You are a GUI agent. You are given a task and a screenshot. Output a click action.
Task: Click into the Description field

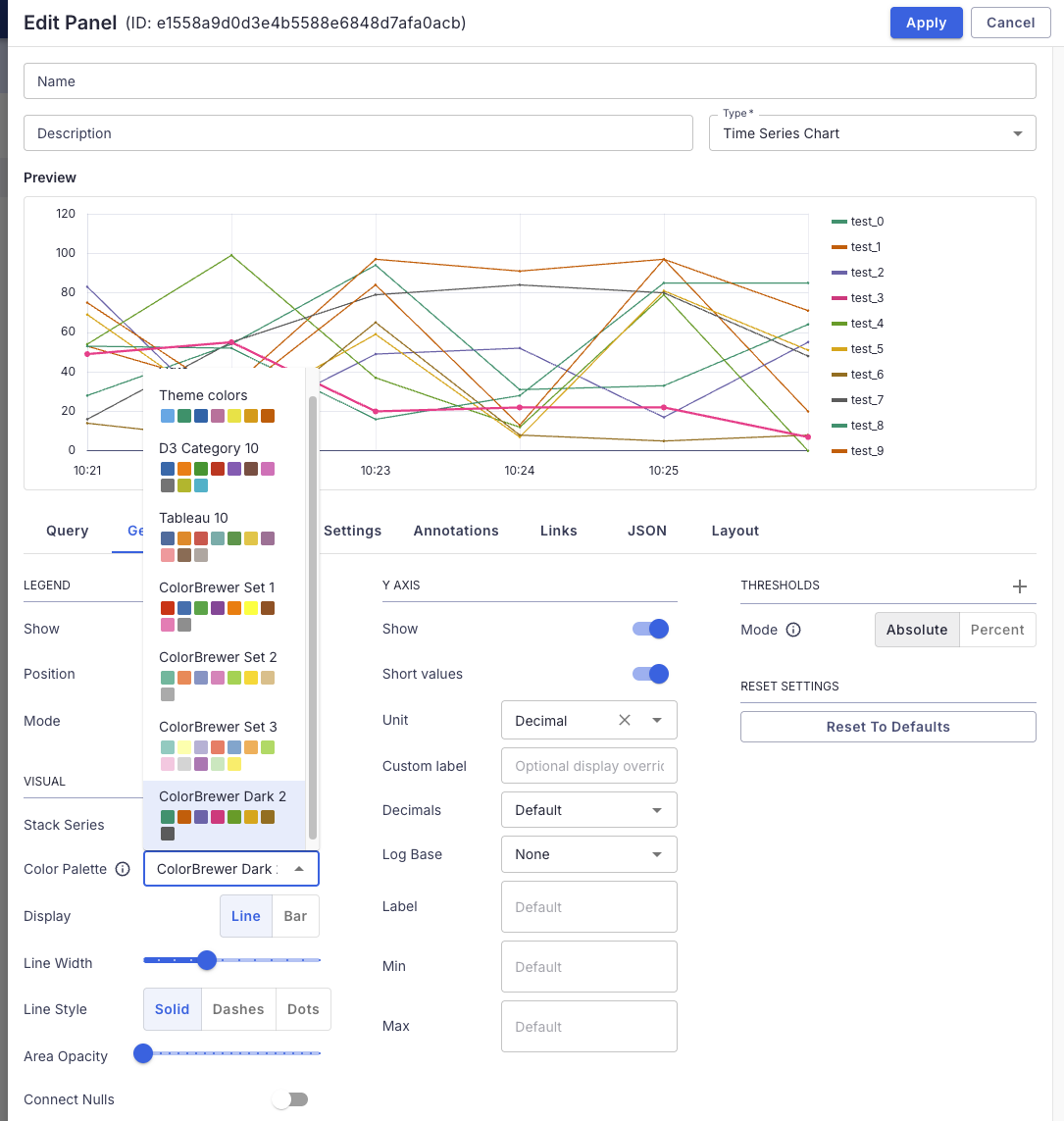point(358,133)
